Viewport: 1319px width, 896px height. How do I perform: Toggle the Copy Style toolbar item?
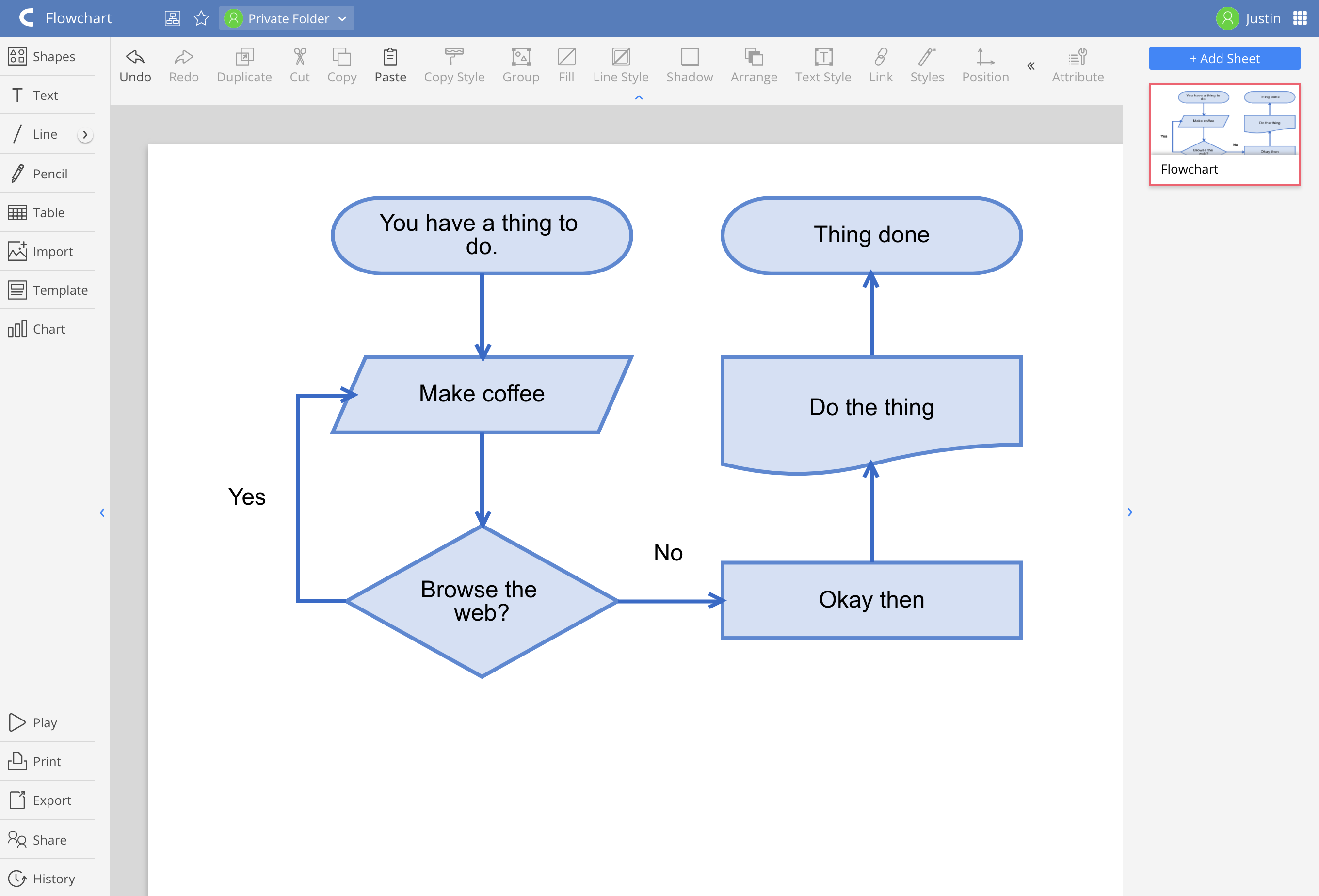pyautogui.click(x=454, y=63)
